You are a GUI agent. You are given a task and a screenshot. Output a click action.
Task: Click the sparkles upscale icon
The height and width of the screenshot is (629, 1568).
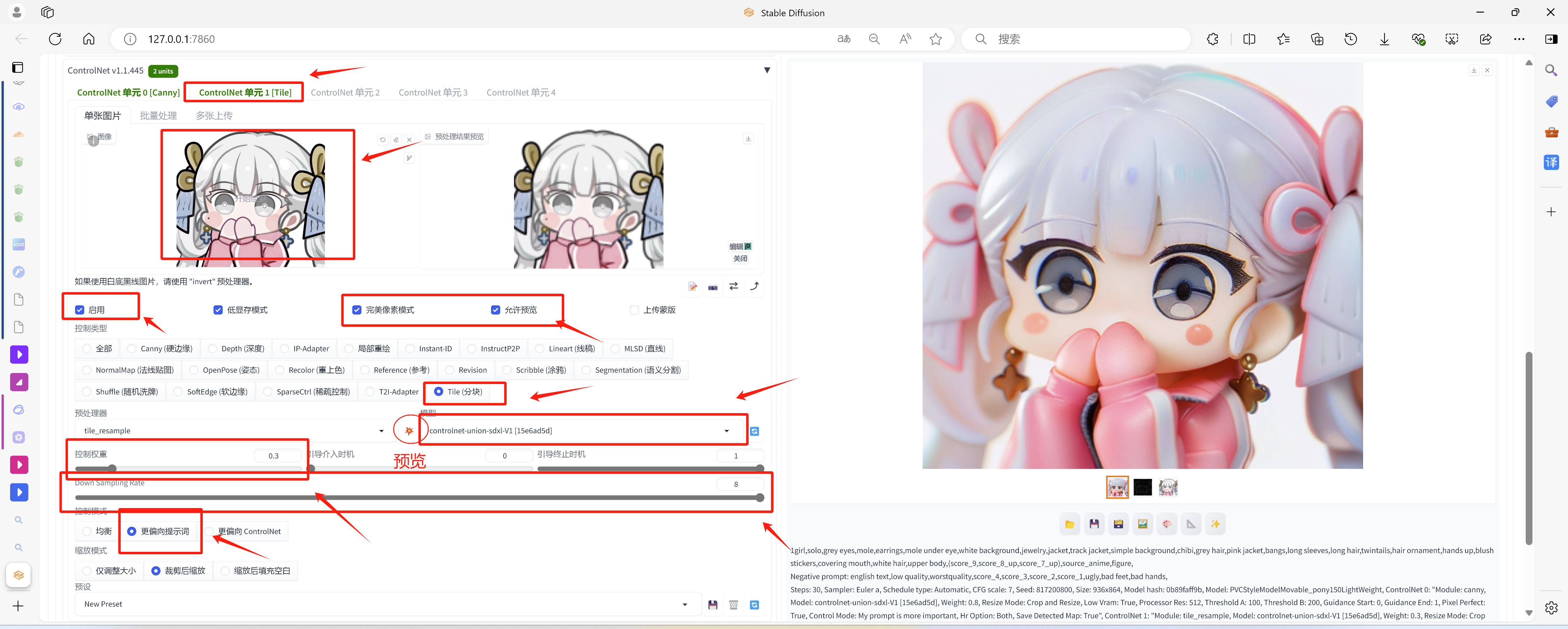point(1215,524)
